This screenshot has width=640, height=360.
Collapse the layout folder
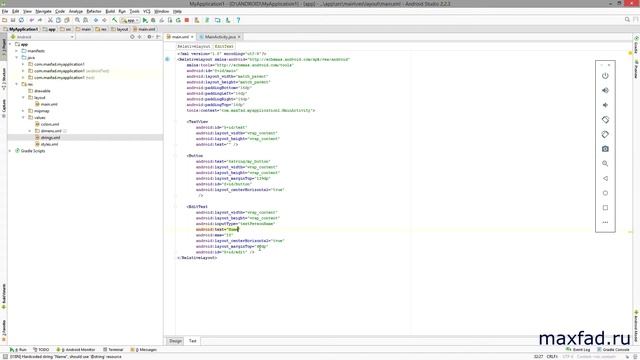coord(23,98)
